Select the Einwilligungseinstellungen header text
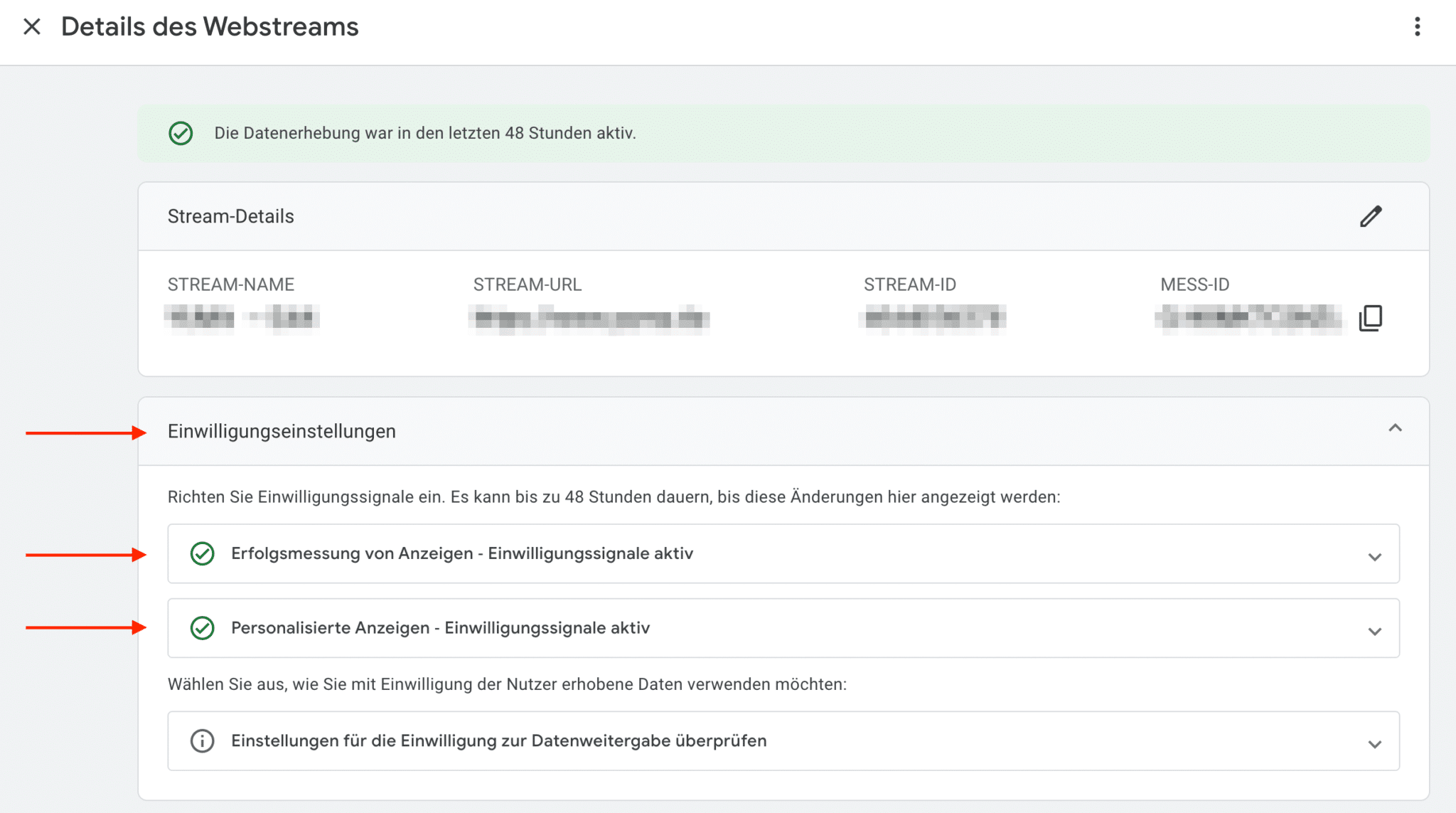This screenshot has width=1456, height=813. [282, 431]
